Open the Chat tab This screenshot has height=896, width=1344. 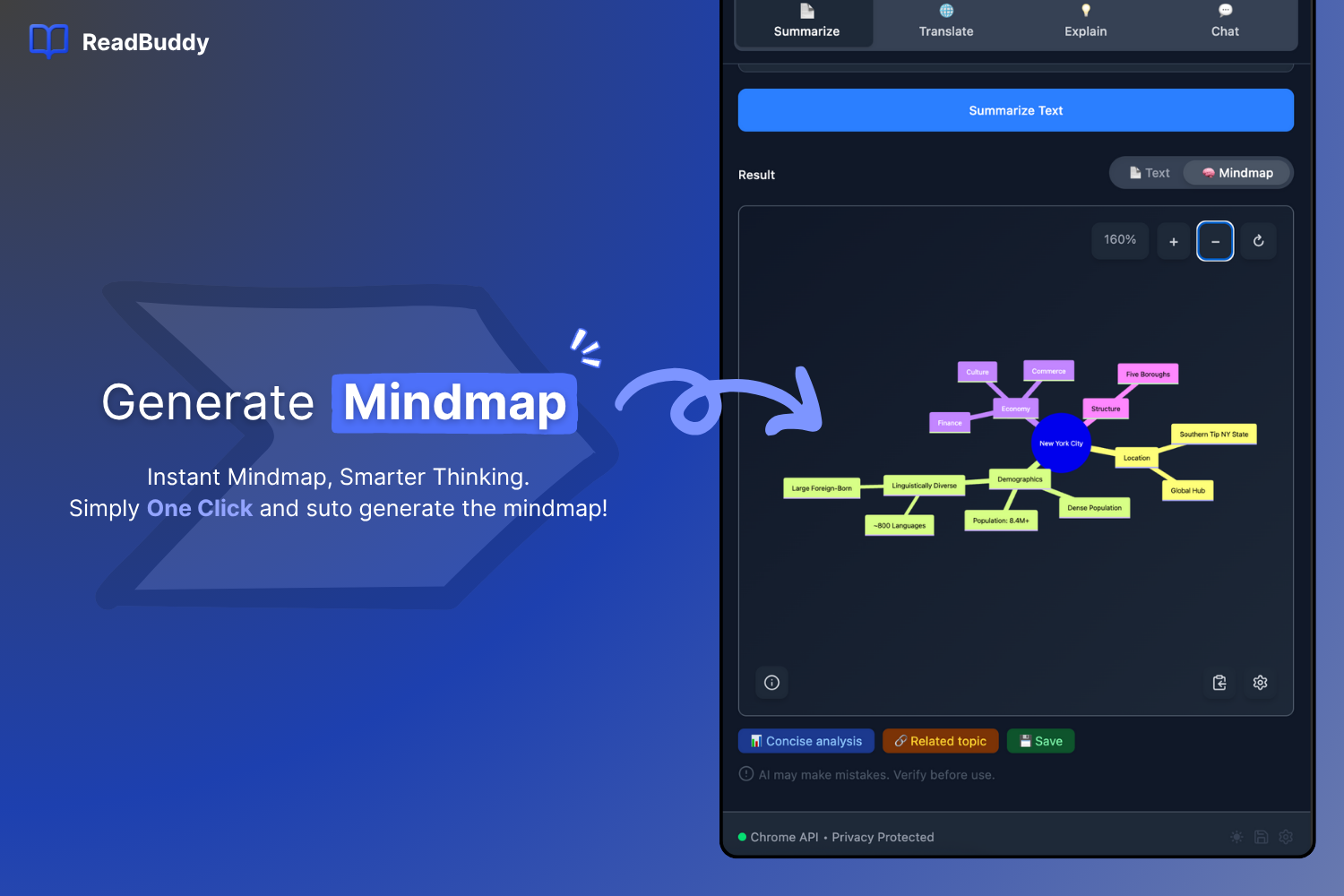1225,22
